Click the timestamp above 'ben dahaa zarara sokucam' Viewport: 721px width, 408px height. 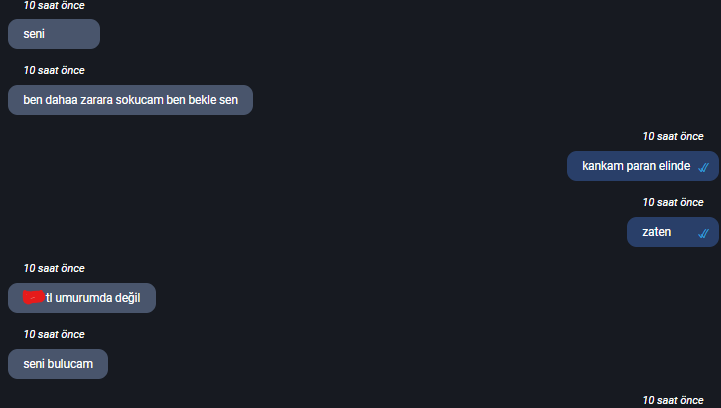click(x=54, y=70)
